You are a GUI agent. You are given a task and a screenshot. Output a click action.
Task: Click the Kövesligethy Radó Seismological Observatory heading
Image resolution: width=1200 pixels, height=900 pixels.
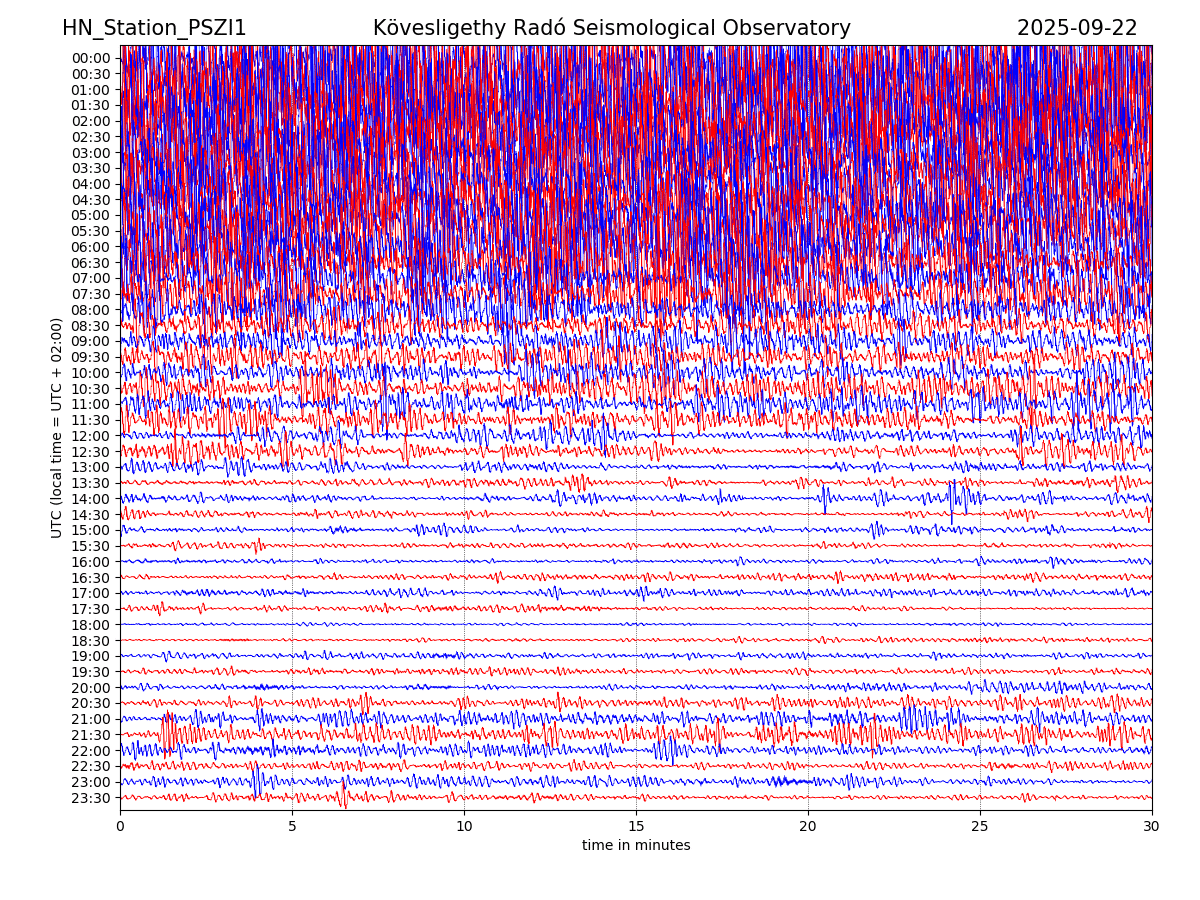[x=611, y=29]
